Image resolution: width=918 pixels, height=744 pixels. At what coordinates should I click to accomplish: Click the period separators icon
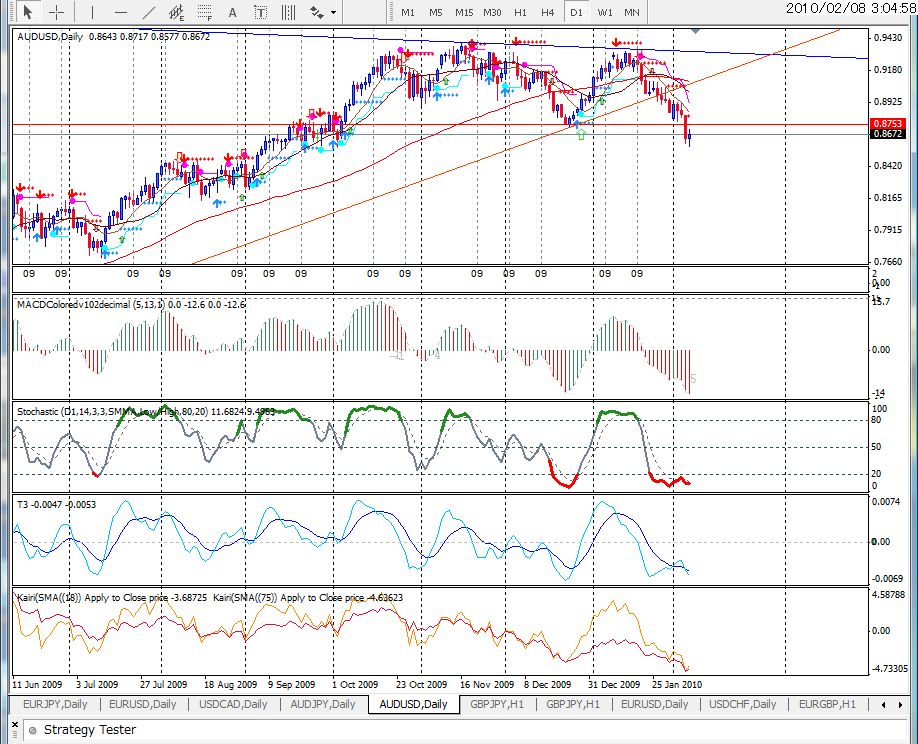pos(289,12)
